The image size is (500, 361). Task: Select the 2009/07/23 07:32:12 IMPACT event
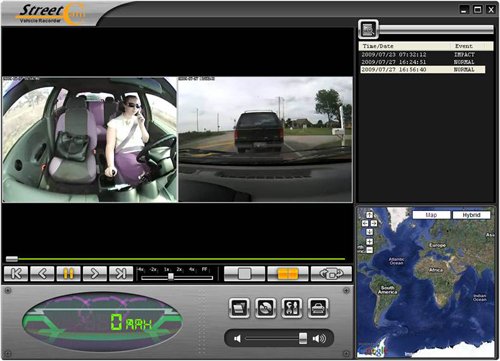(x=422, y=55)
